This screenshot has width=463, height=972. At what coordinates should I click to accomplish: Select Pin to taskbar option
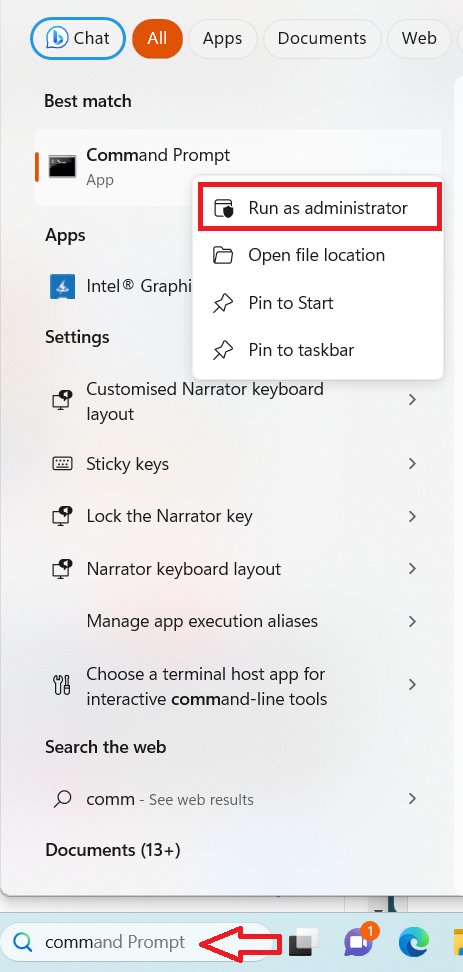click(319, 350)
